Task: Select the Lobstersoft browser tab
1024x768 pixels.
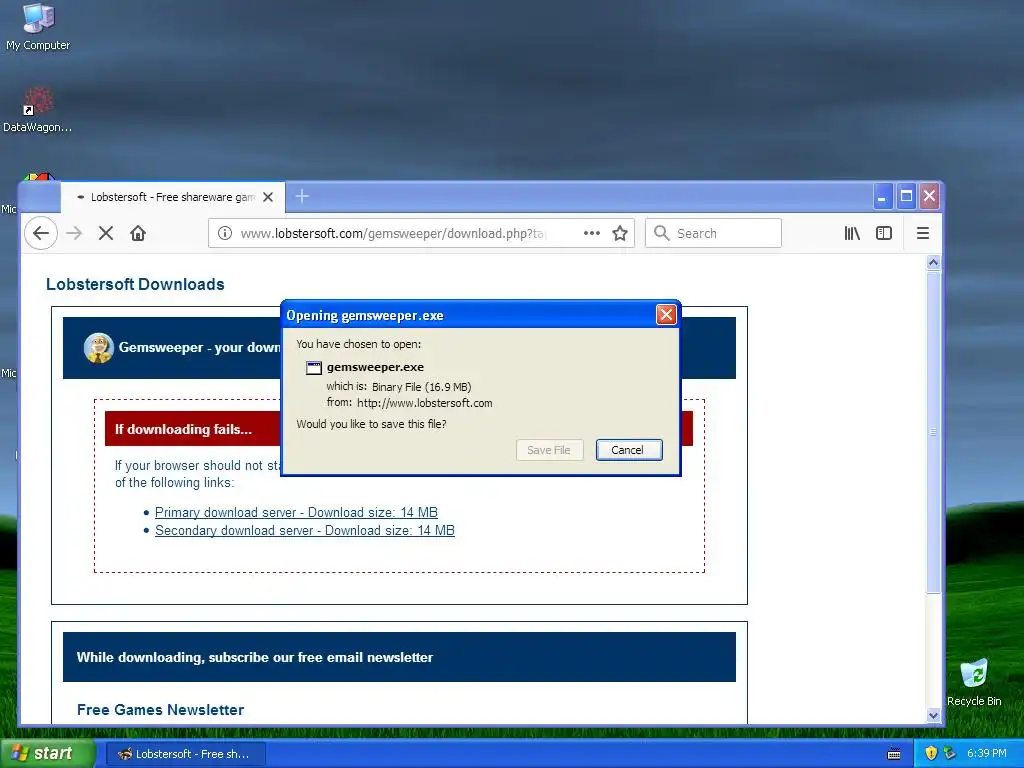Action: point(172,197)
